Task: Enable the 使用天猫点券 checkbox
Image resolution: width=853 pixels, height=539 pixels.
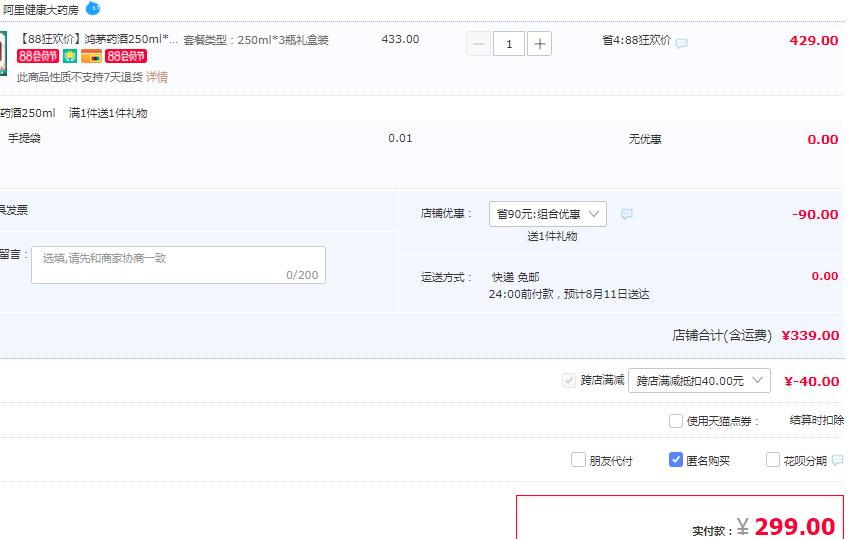Action: tap(676, 421)
